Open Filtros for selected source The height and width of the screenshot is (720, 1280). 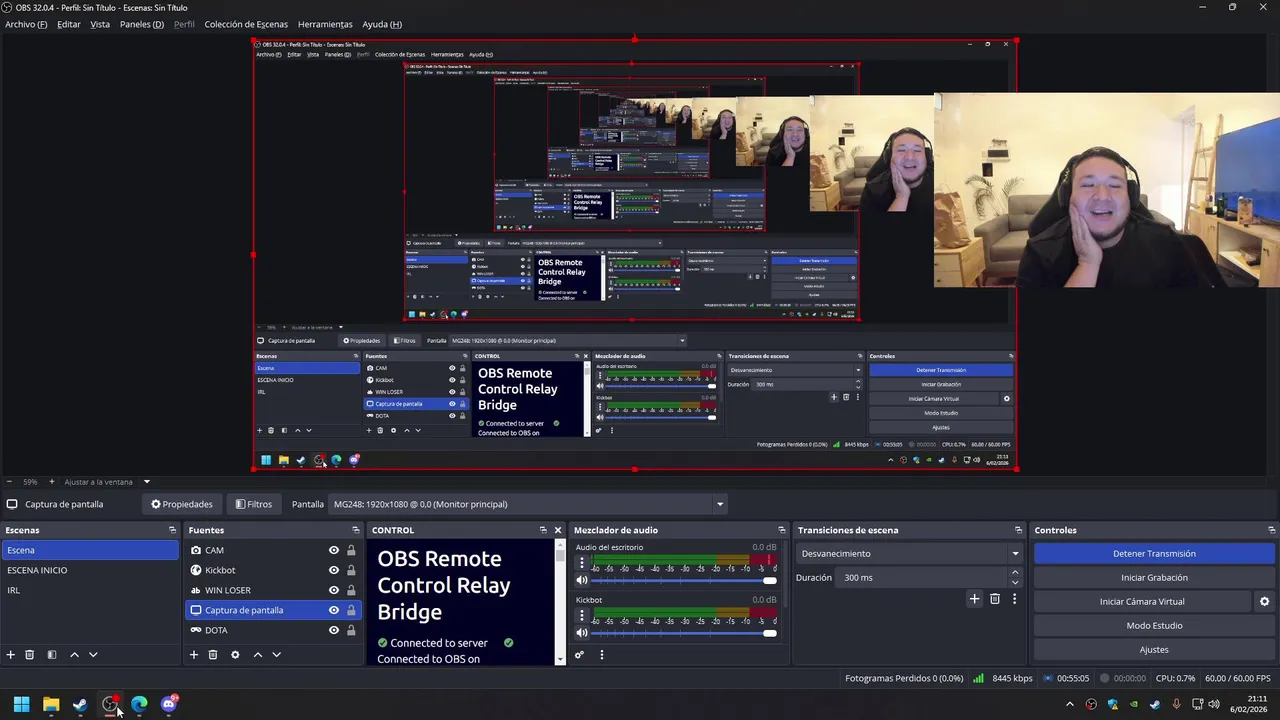(x=253, y=504)
